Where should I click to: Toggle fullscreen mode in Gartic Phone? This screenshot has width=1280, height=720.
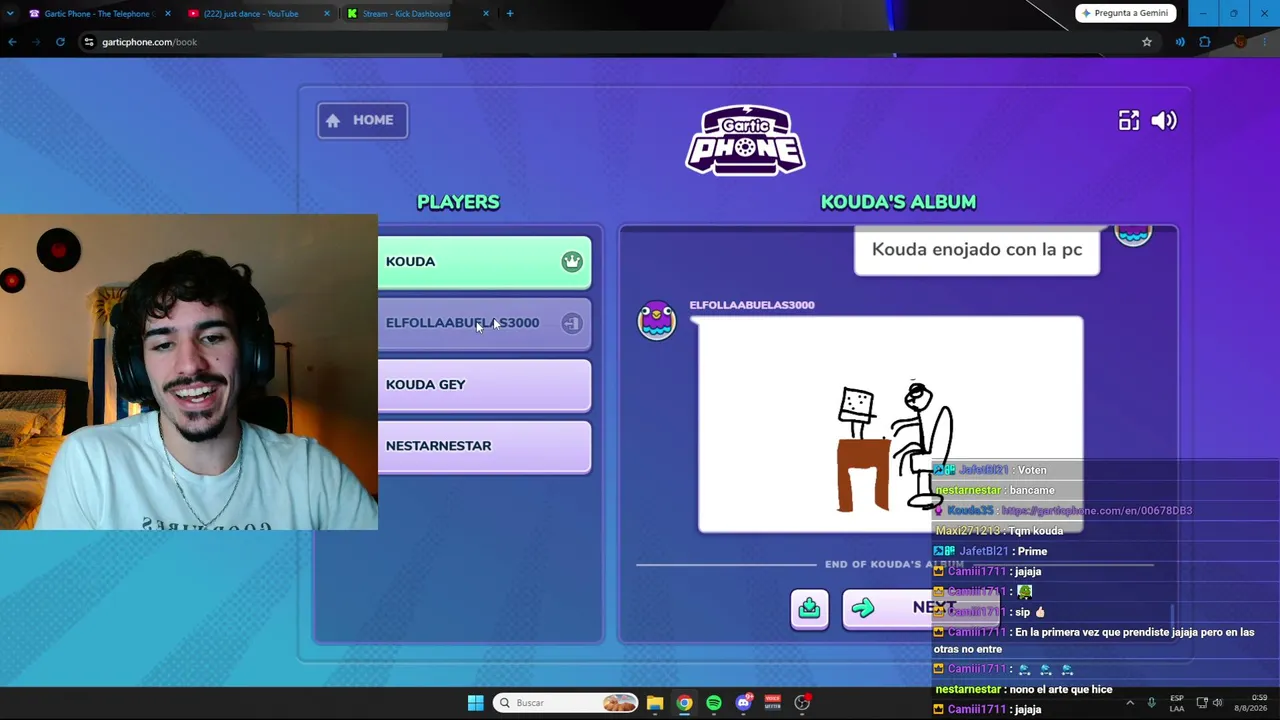pos(1129,121)
